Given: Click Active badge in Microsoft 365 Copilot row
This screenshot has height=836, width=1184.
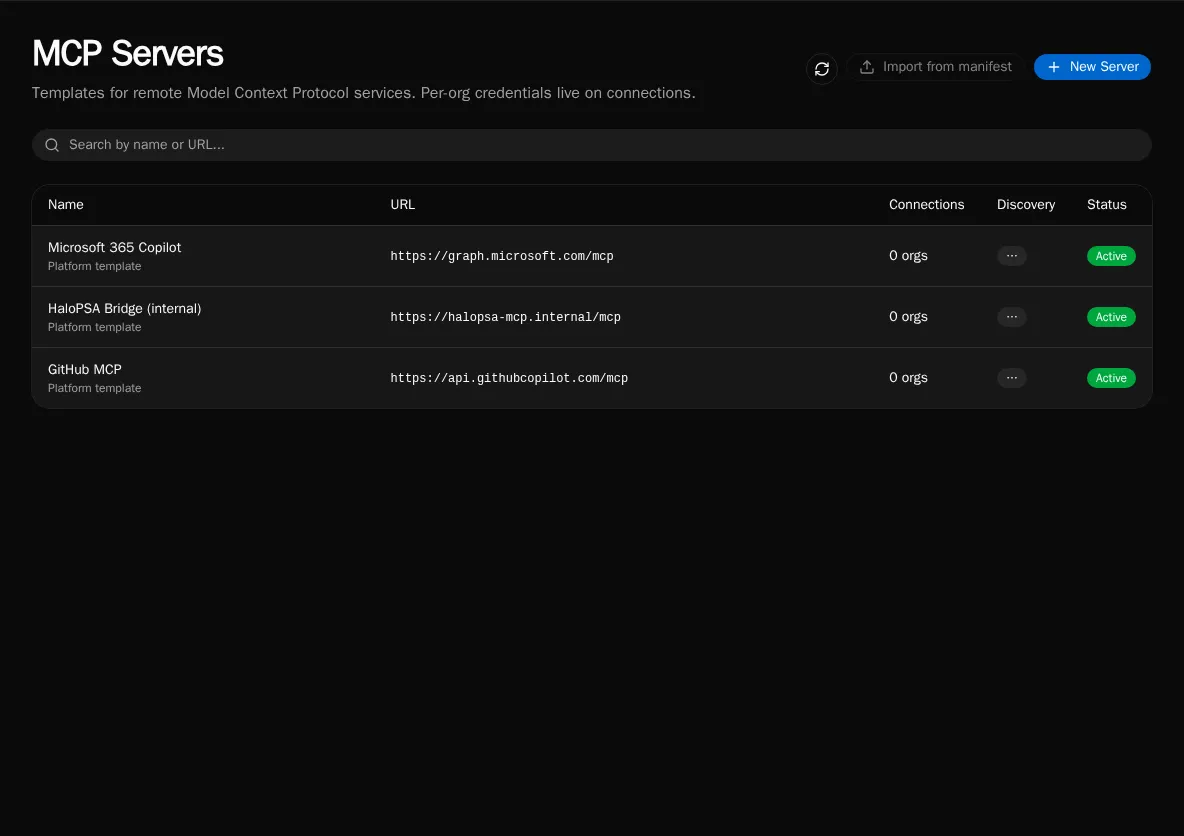Looking at the screenshot, I should [1111, 256].
